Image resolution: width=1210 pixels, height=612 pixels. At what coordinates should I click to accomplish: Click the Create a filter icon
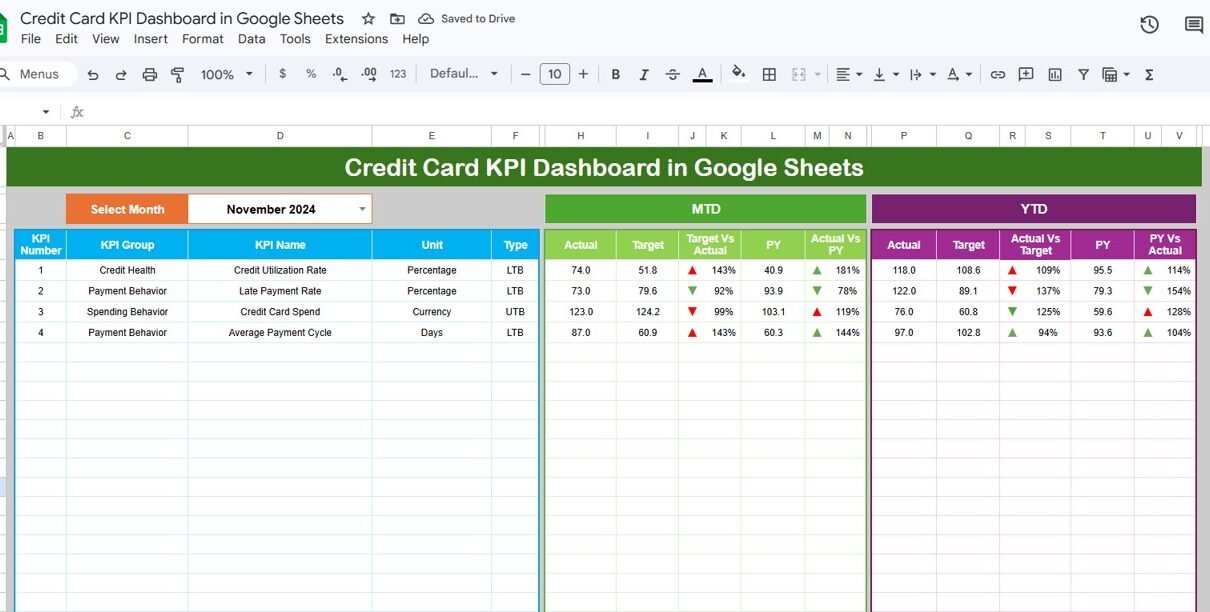pos(1083,74)
